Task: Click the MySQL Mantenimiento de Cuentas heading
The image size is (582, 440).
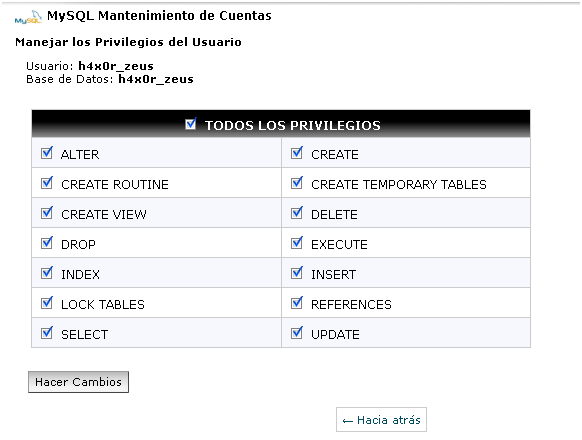Action: pyautogui.click(x=159, y=16)
